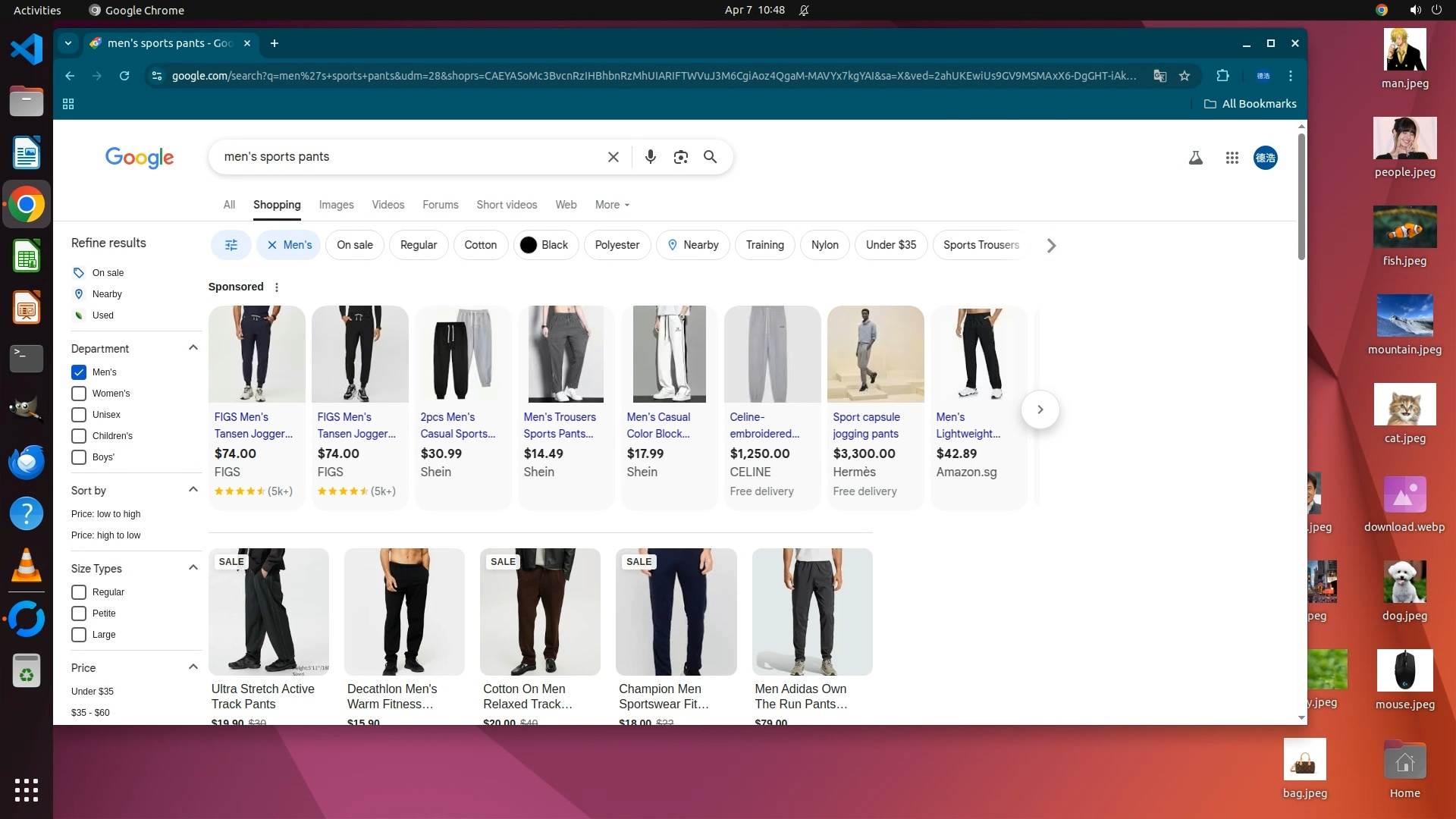Switch to the Images tab
The width and height of the screenshot is (1456, 819).
[x=336, y=205]
